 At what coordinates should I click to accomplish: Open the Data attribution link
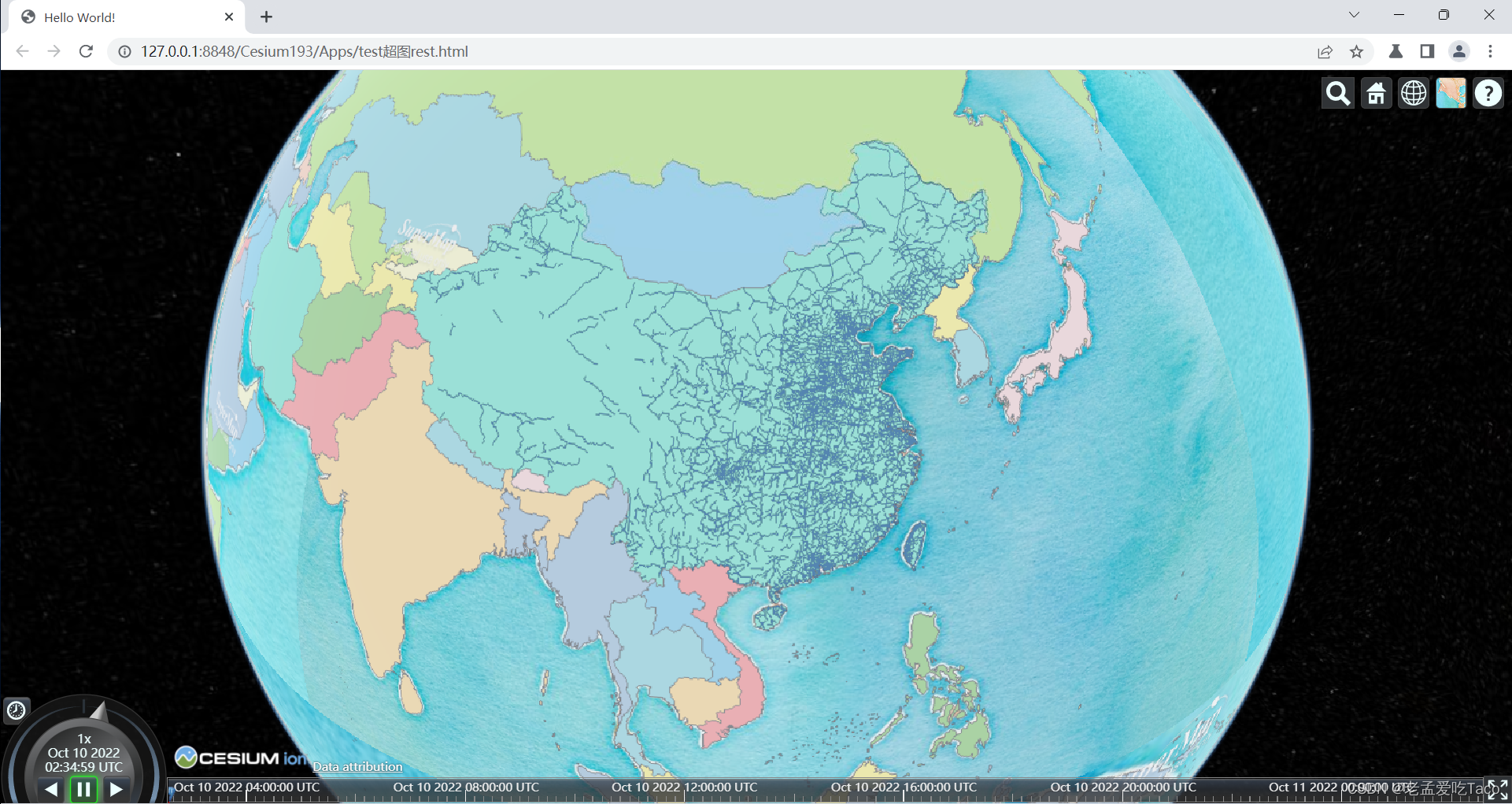(x=357, y=766)
